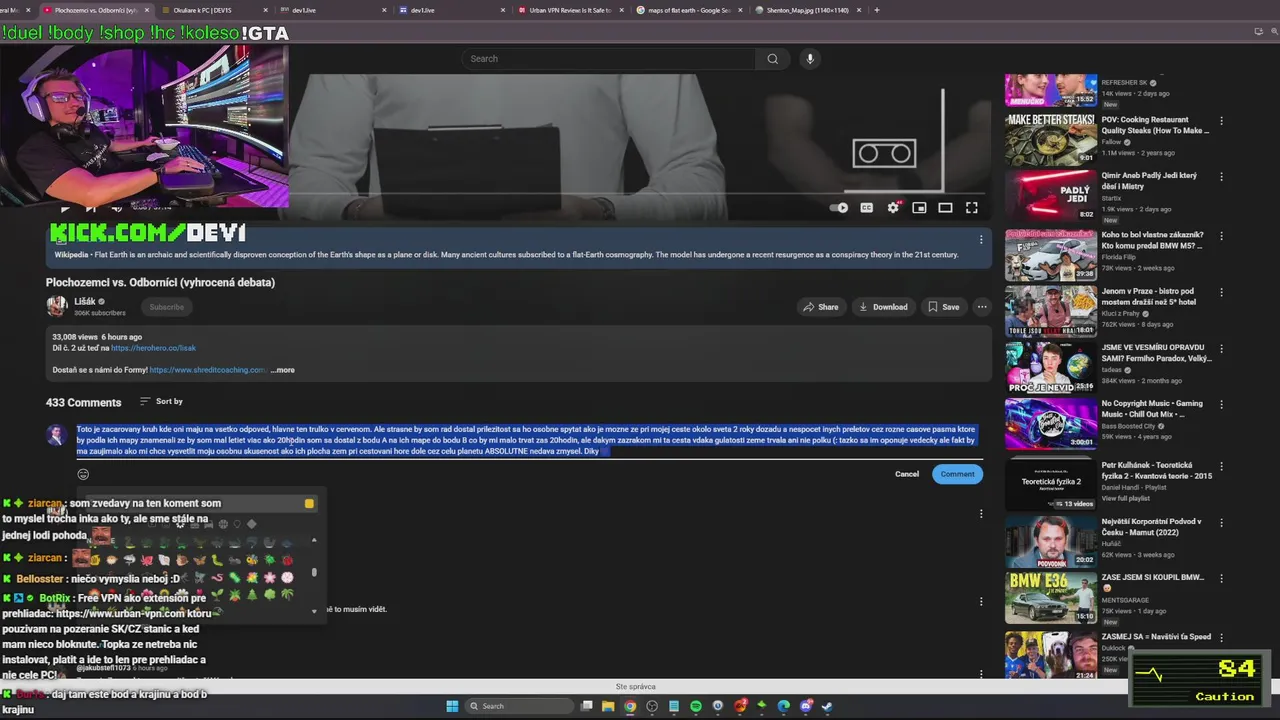Click inside the comment text field
Image resolution: width=1280 pixels, height=720 pixels.
(x=527, y=440)
